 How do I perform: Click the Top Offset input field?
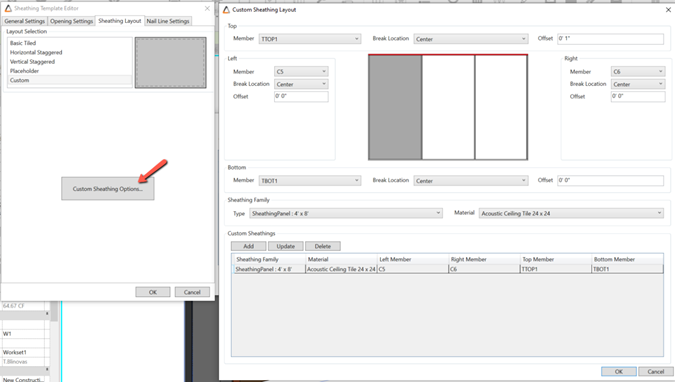(x=610, y=39)
